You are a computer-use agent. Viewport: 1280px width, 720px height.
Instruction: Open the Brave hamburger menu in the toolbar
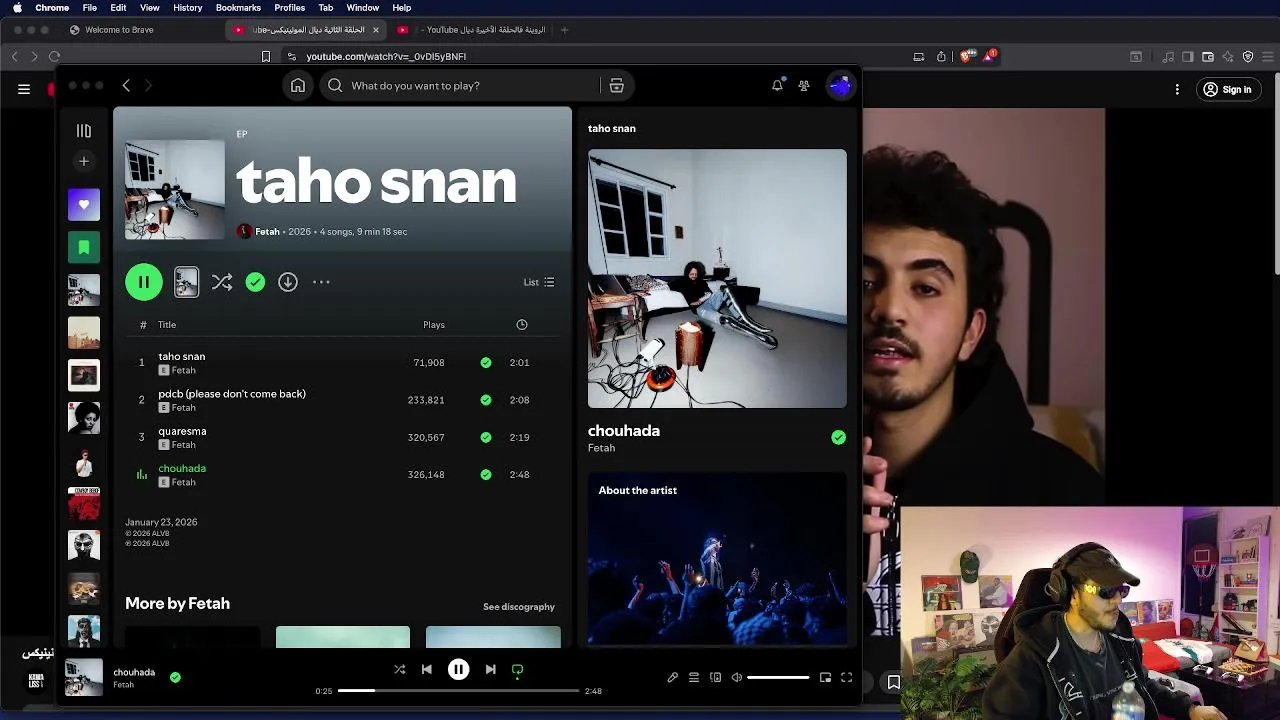(x=1267, y=57)
